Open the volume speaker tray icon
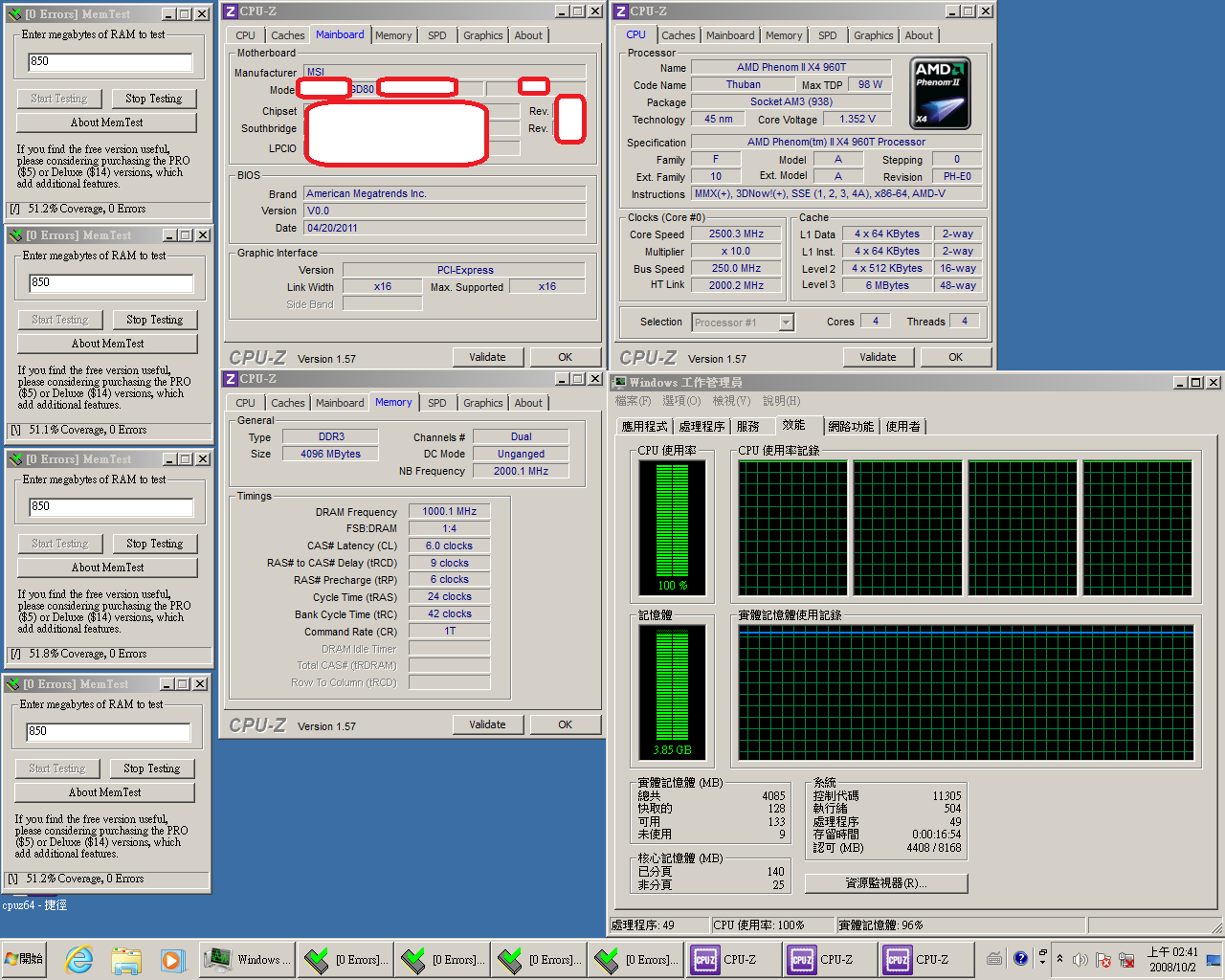The image size is (1225, 980). click(x=1080, y=959)
